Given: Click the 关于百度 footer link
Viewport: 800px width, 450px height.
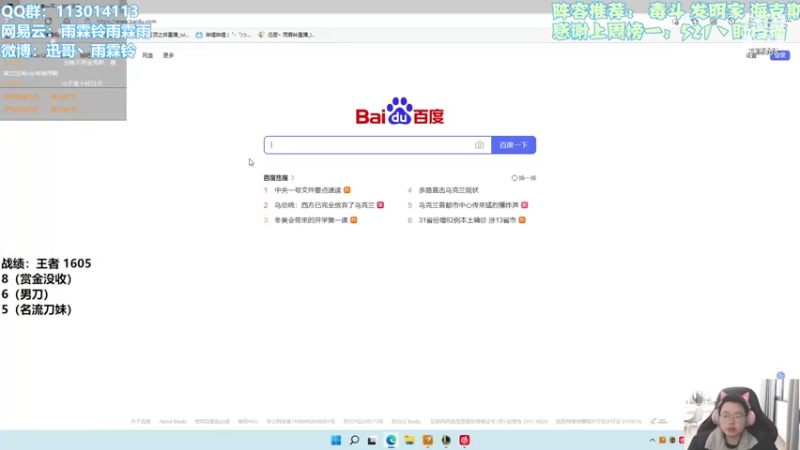Looking at the screenshot, I should tap(140, 421).
